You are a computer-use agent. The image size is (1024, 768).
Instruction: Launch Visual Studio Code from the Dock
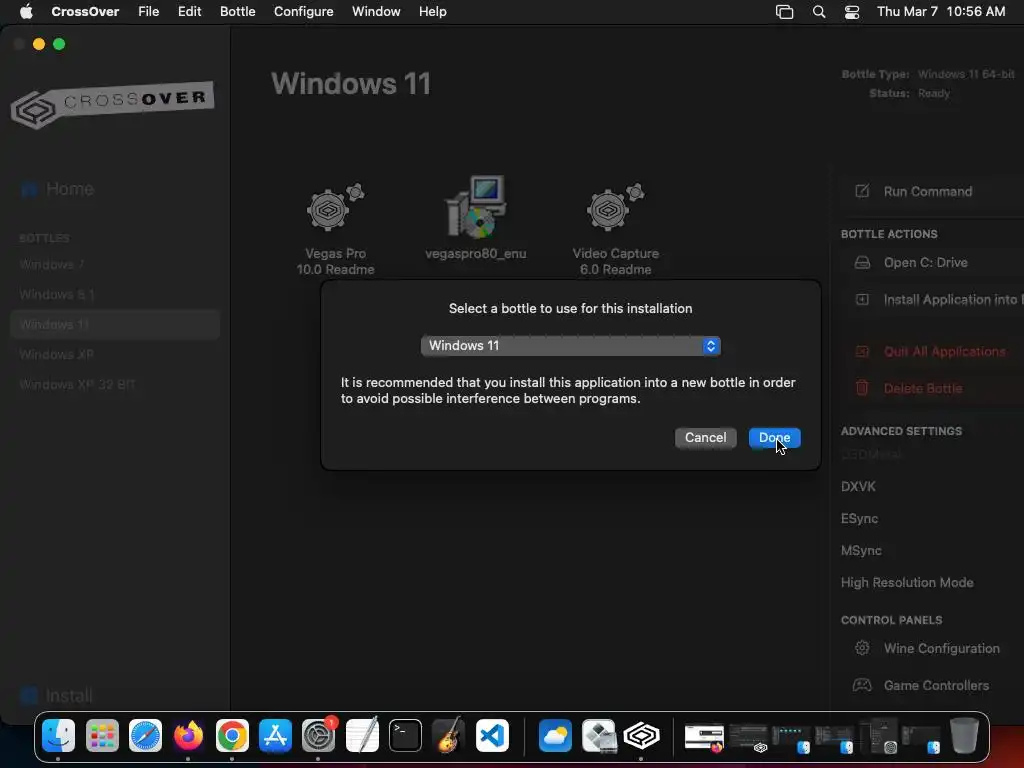click(x=492, y=736)
